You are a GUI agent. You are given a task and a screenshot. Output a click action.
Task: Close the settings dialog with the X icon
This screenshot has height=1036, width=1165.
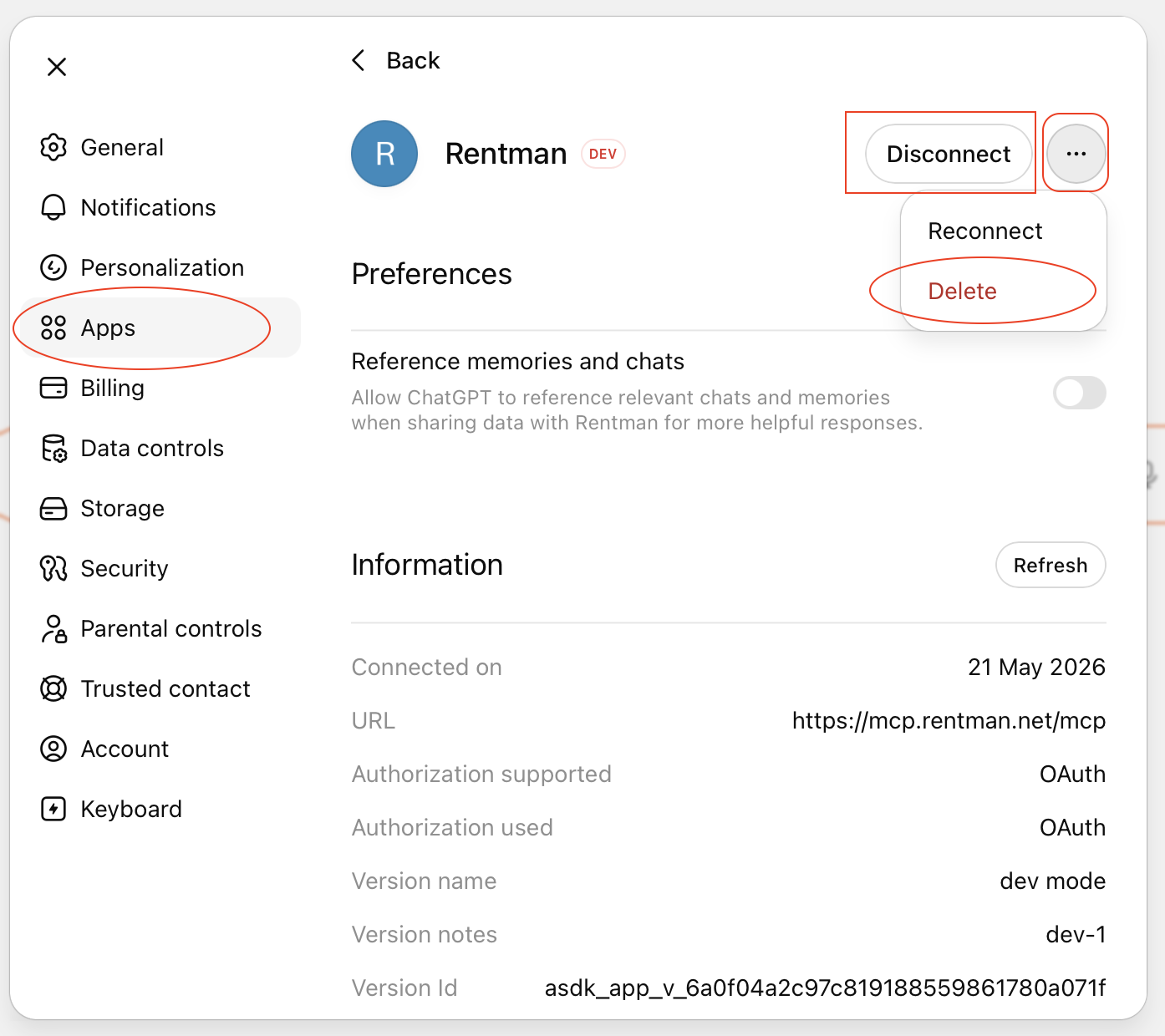coord(57,67)
